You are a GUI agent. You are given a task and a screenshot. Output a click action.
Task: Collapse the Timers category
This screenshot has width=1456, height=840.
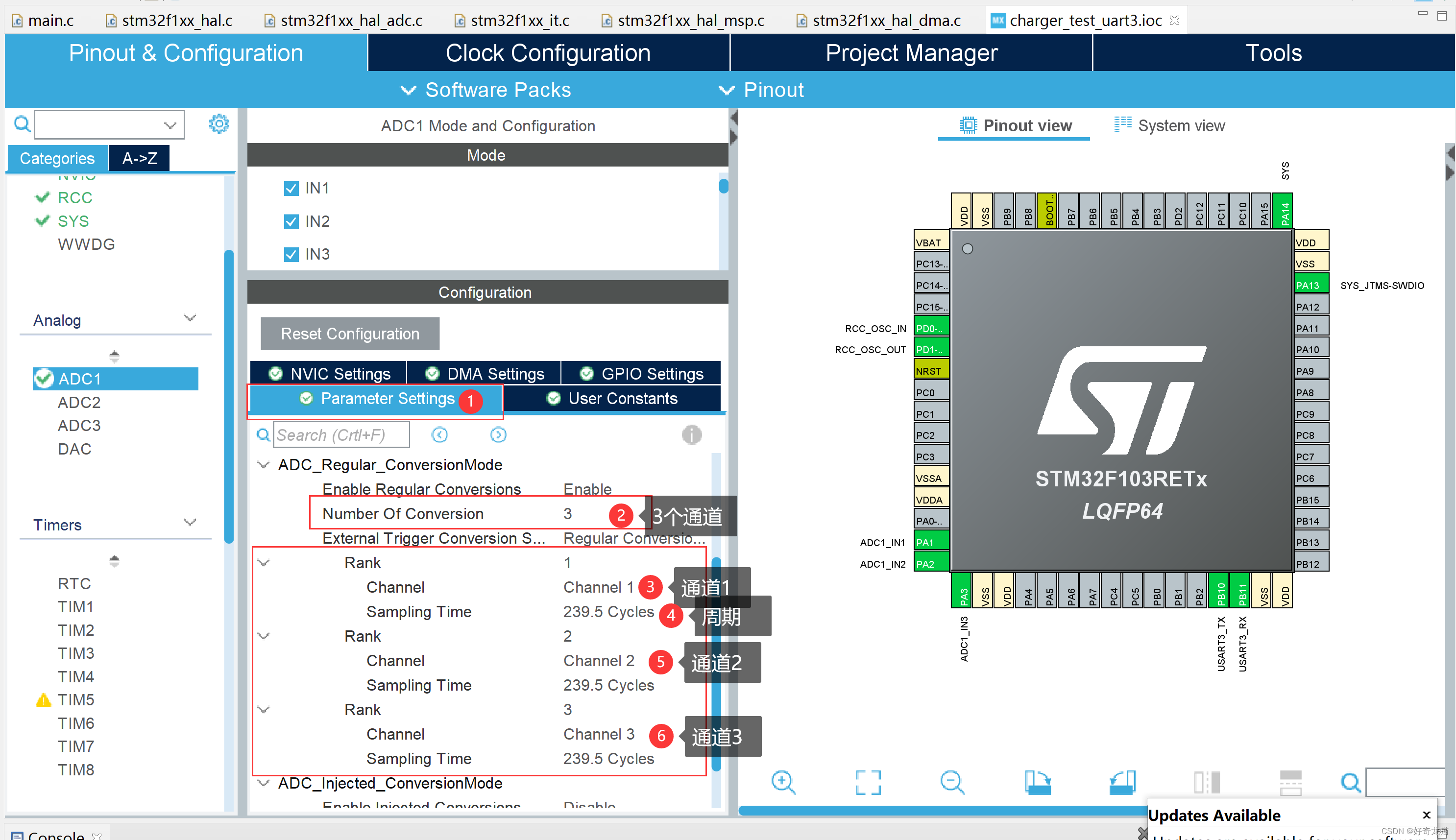(189, 523)
